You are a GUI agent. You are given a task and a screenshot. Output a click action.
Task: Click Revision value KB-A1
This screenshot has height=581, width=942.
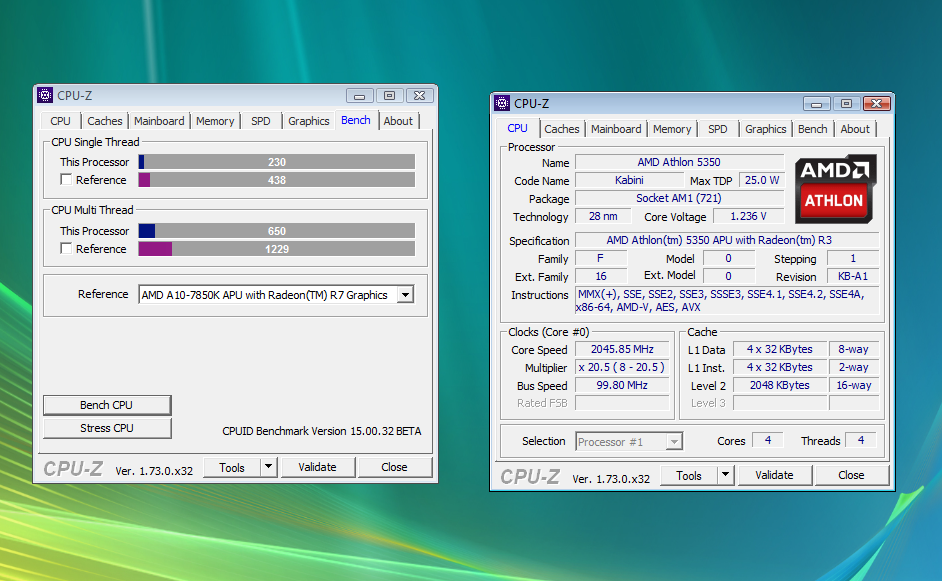pyautogui.click(x=853, y=276)
